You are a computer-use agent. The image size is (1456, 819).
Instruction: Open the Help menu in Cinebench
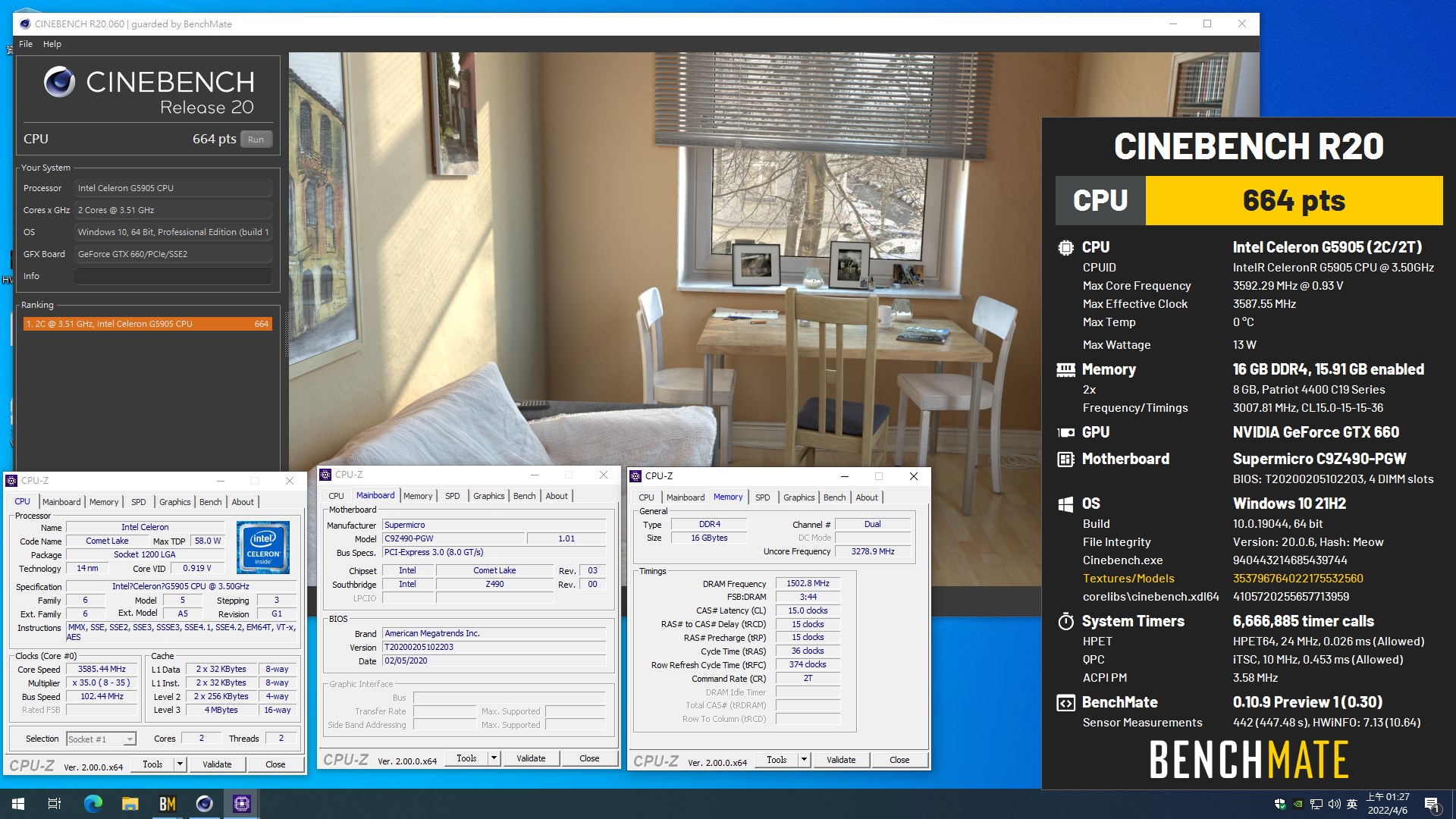pyautogui.click(x=52, y=44)
